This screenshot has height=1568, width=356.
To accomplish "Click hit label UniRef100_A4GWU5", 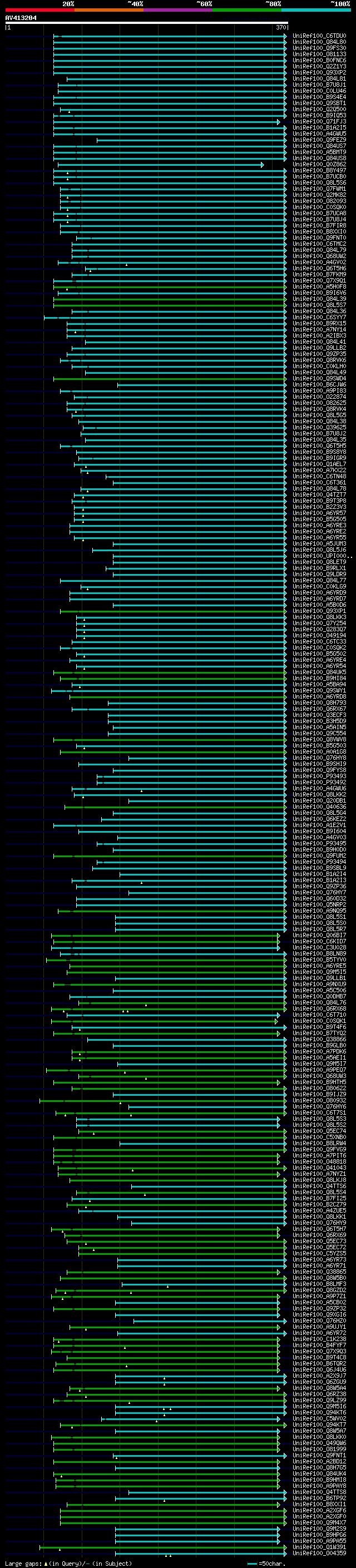I will (319, 134).
